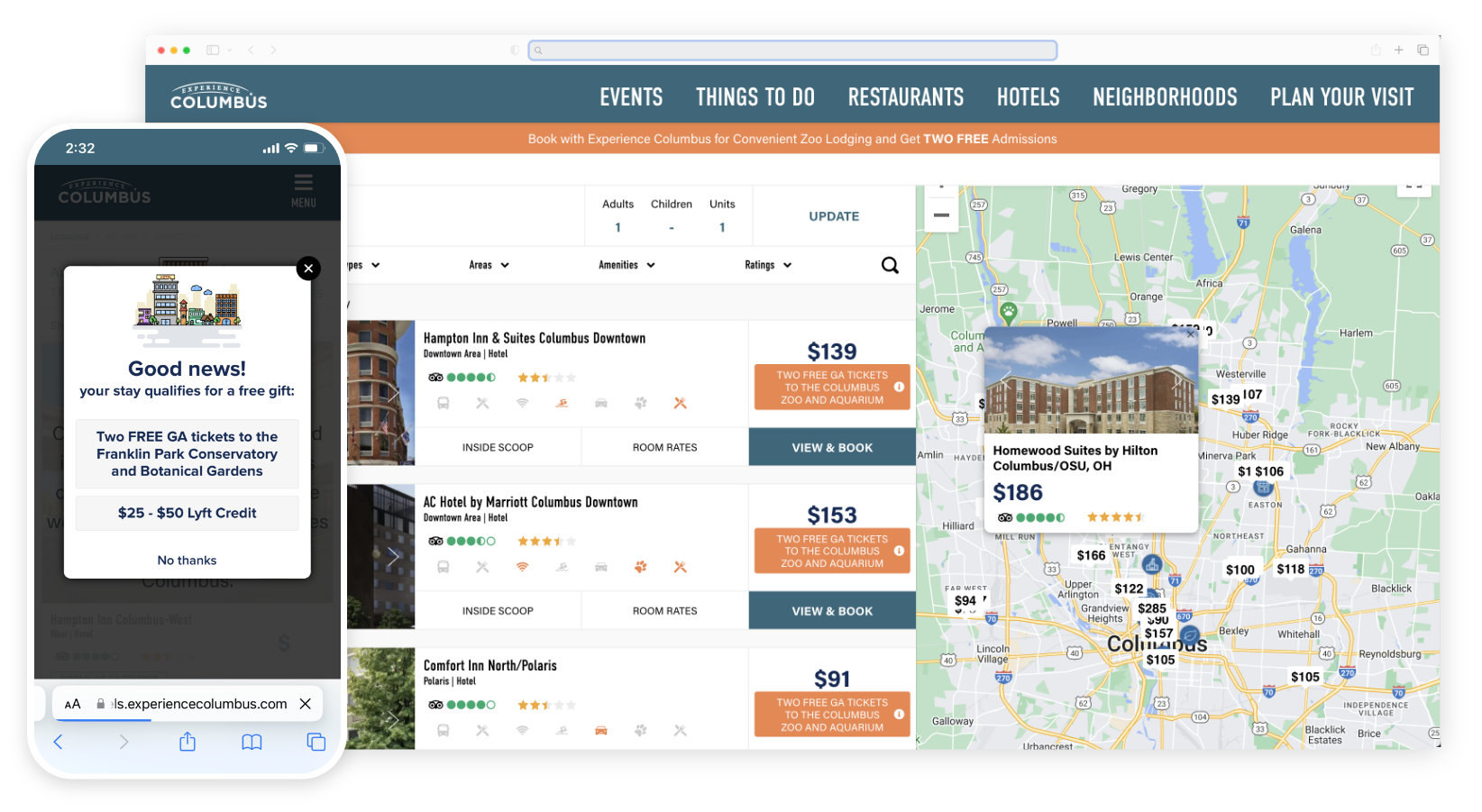Tap Safari bookmarks icon on phone
The height and width of the screenshot is (812, 1482).
tap(252, 742)
